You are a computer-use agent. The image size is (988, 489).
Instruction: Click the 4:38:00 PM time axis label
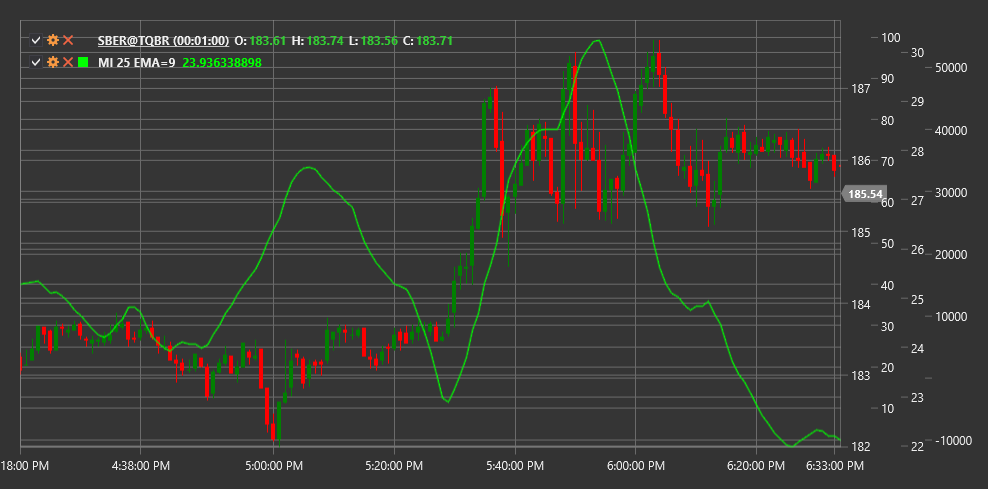click(x=139, y=466)
